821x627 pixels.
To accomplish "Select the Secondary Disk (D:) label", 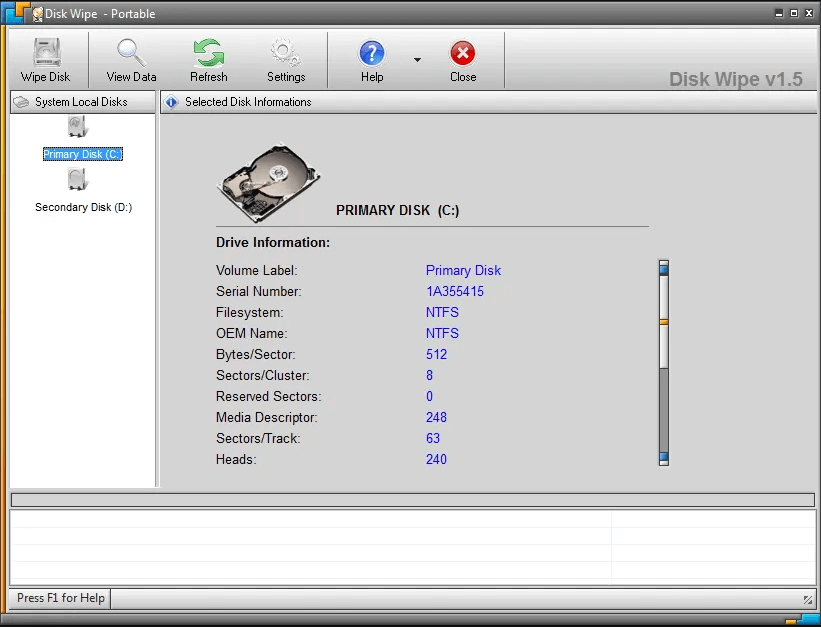I will (83, 207).
